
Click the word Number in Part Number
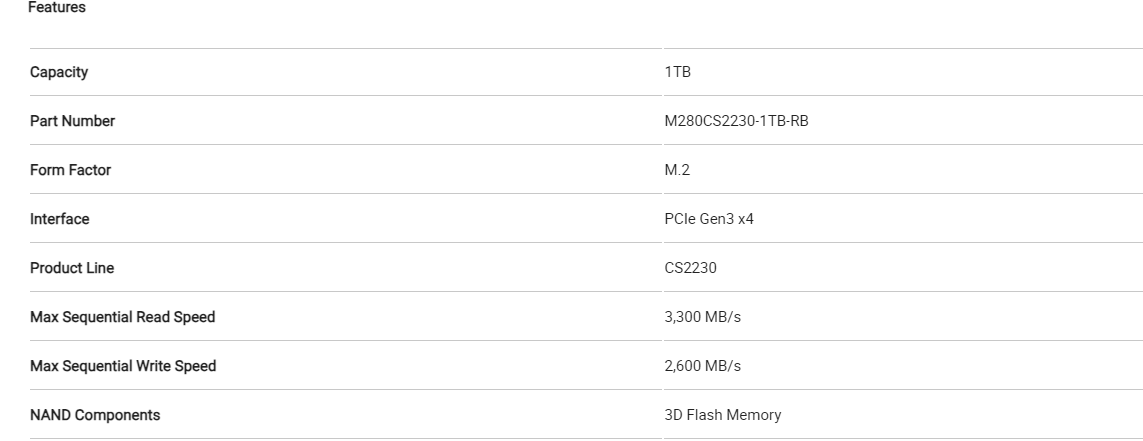tap(89, 121)
